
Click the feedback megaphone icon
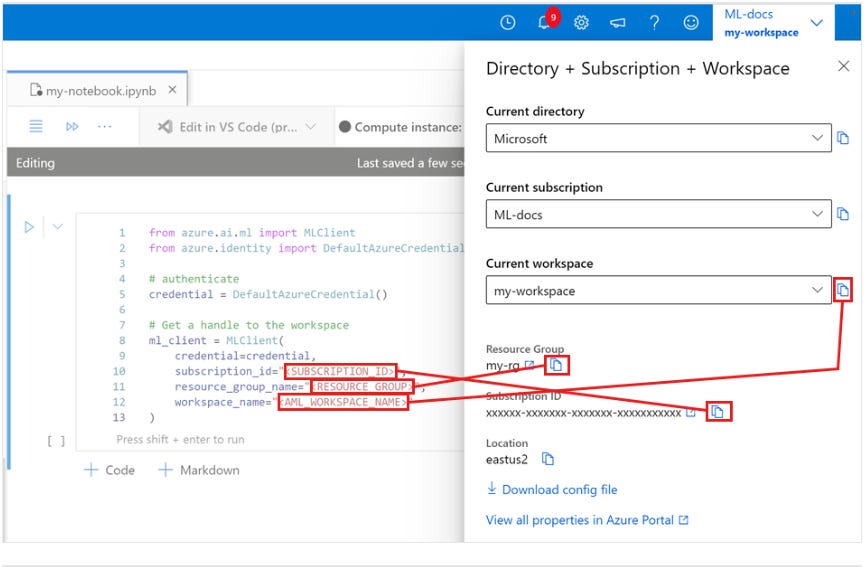point(618,22)
